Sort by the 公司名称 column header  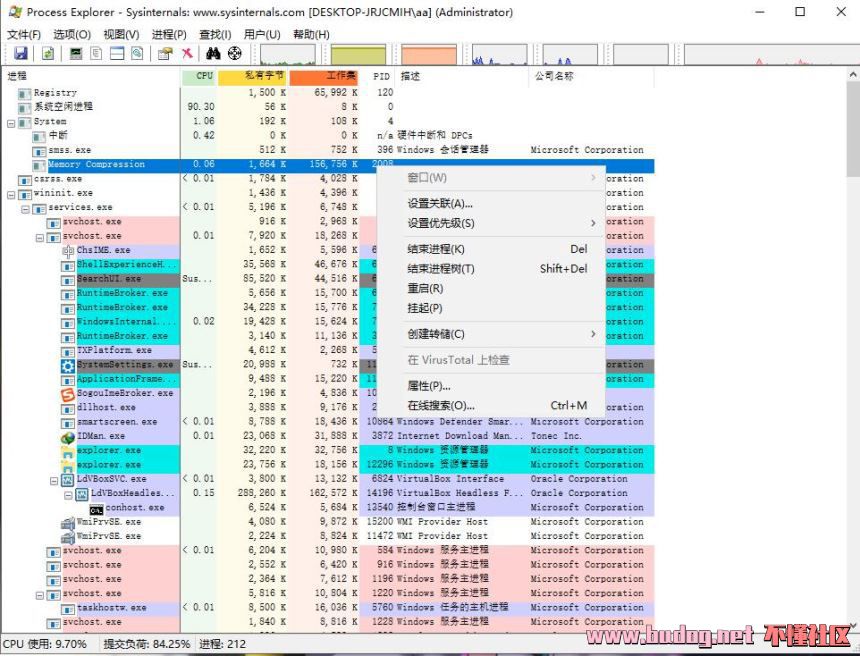[x=592, y=76]
